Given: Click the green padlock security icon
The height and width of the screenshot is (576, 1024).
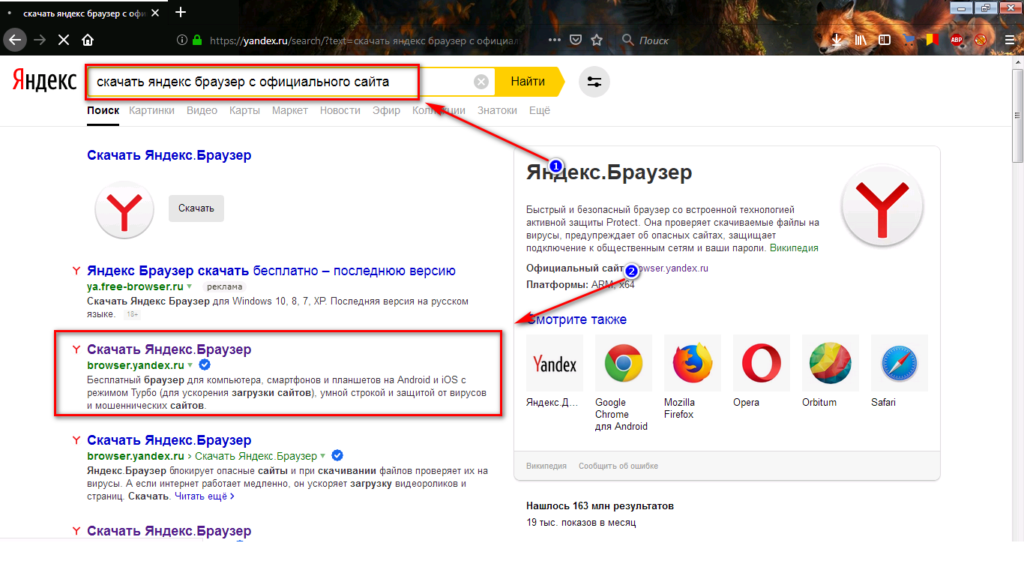Looking at the screenshot, I should [197, 40].
